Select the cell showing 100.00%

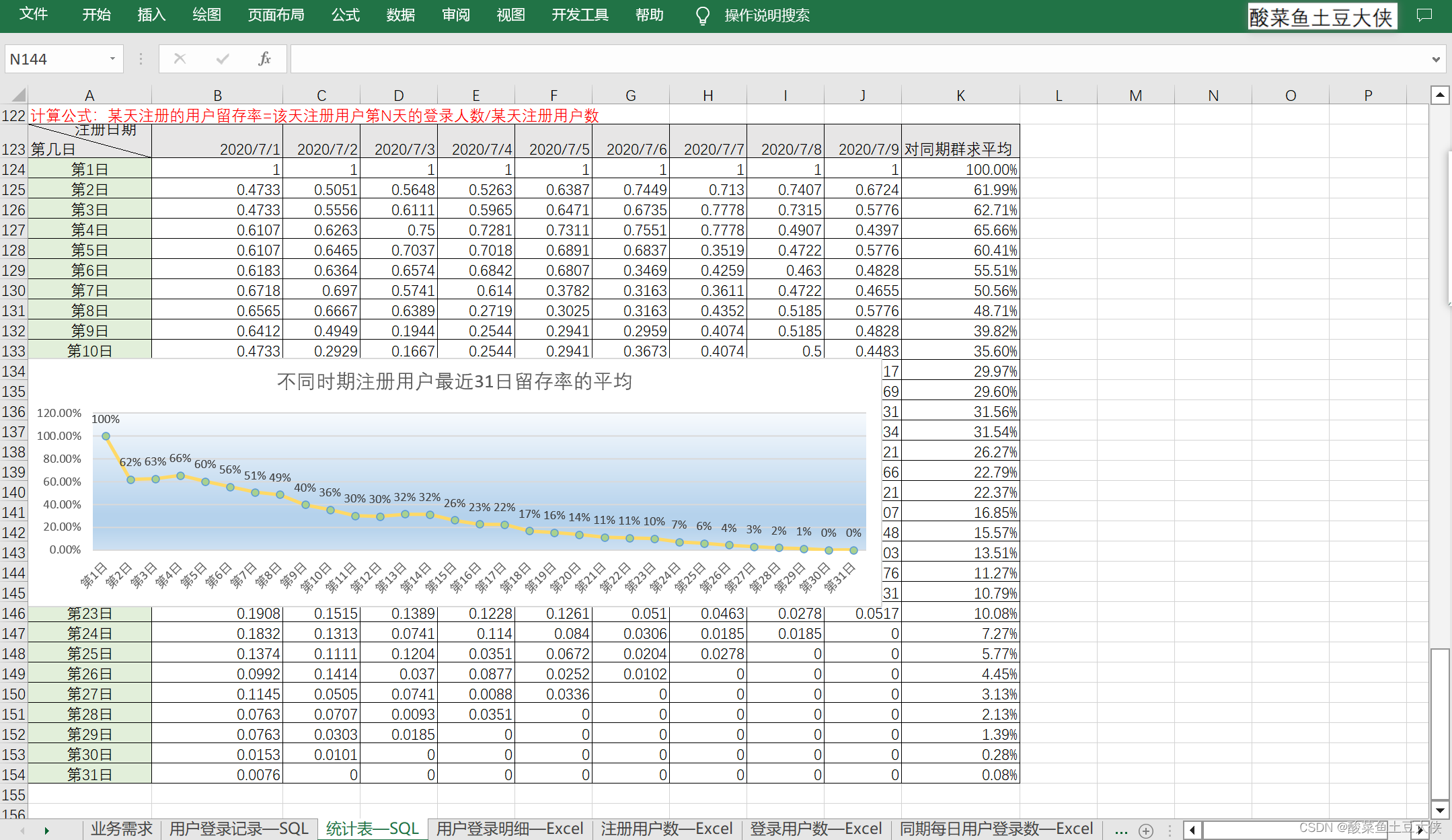(960, 169)
